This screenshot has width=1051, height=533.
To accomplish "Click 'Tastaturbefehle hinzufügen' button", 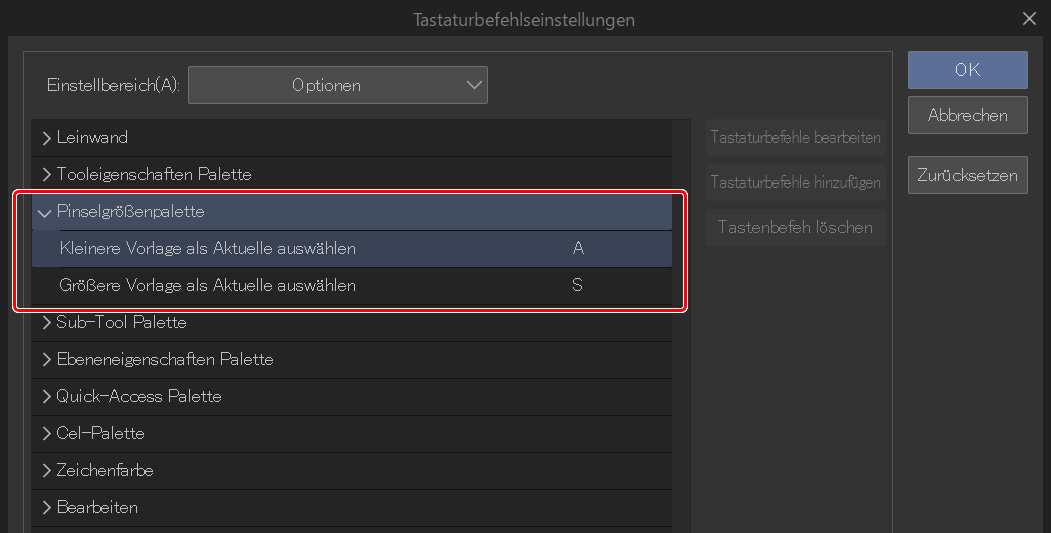I will 795,183.
